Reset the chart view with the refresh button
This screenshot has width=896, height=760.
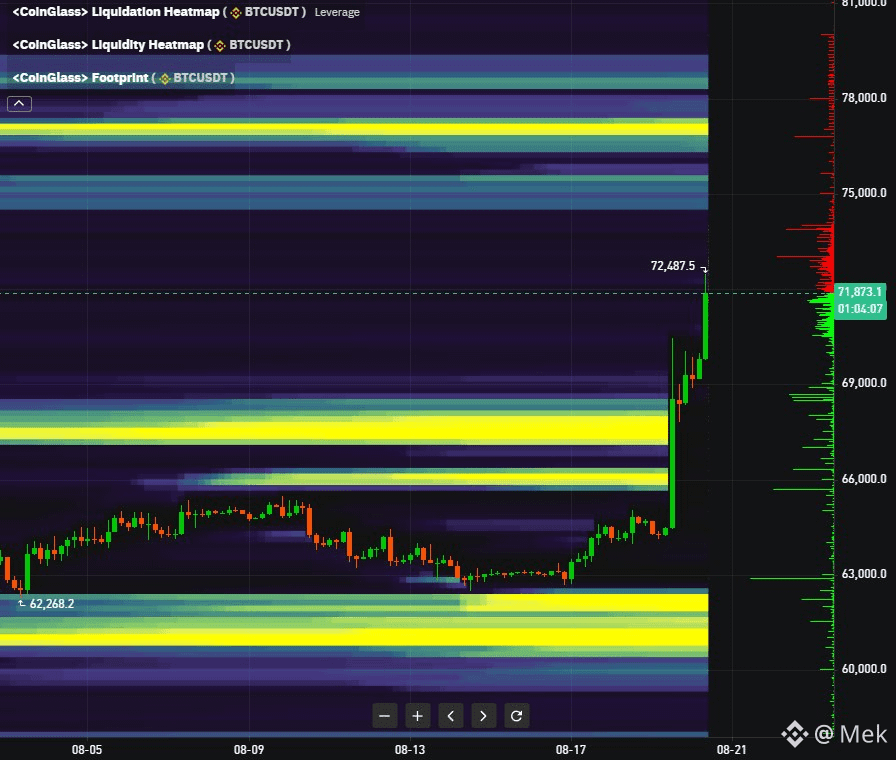point(517,716)
